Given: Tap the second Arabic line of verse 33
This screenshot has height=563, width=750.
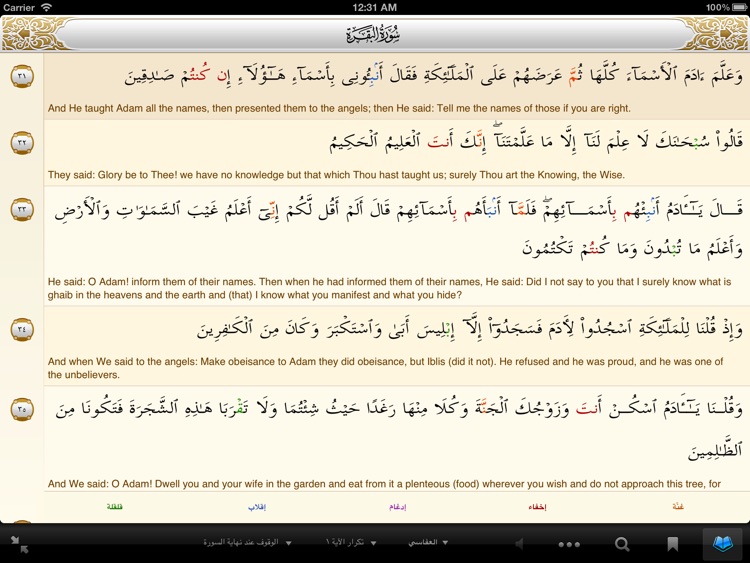Looking at the screenshot, I should (x=632, y=248).
